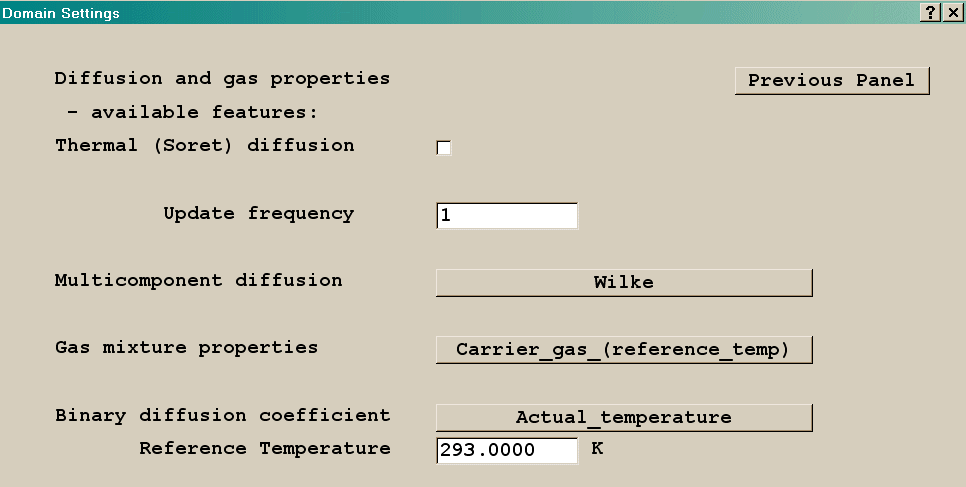Click the Diffusion and gas properties heading

pos(222,79)
